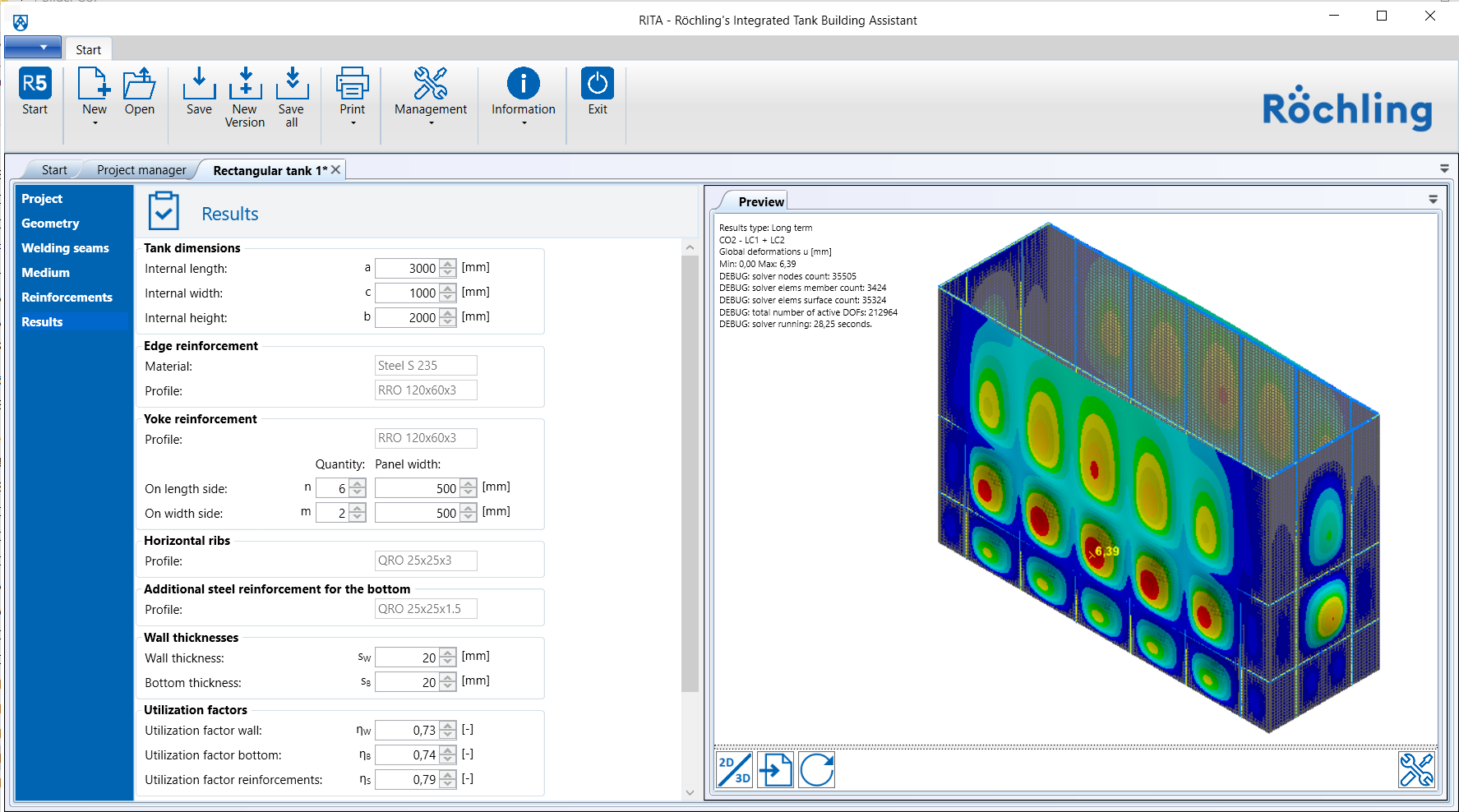
Task: Click the Internal width input field
Action: pyautogui.click(x=408, y=293)
